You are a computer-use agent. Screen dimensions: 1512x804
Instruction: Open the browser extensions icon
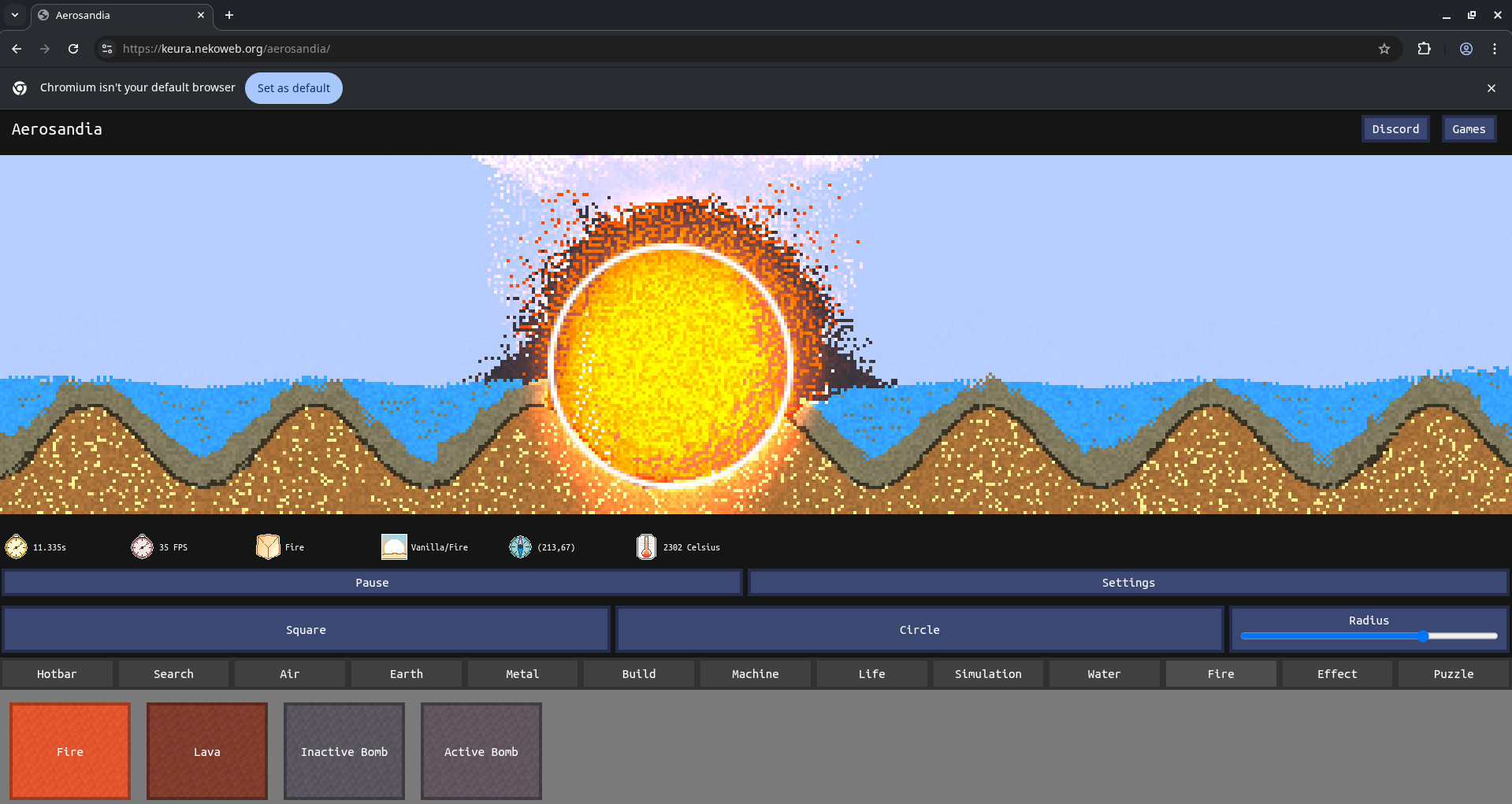coord(1424,49)
